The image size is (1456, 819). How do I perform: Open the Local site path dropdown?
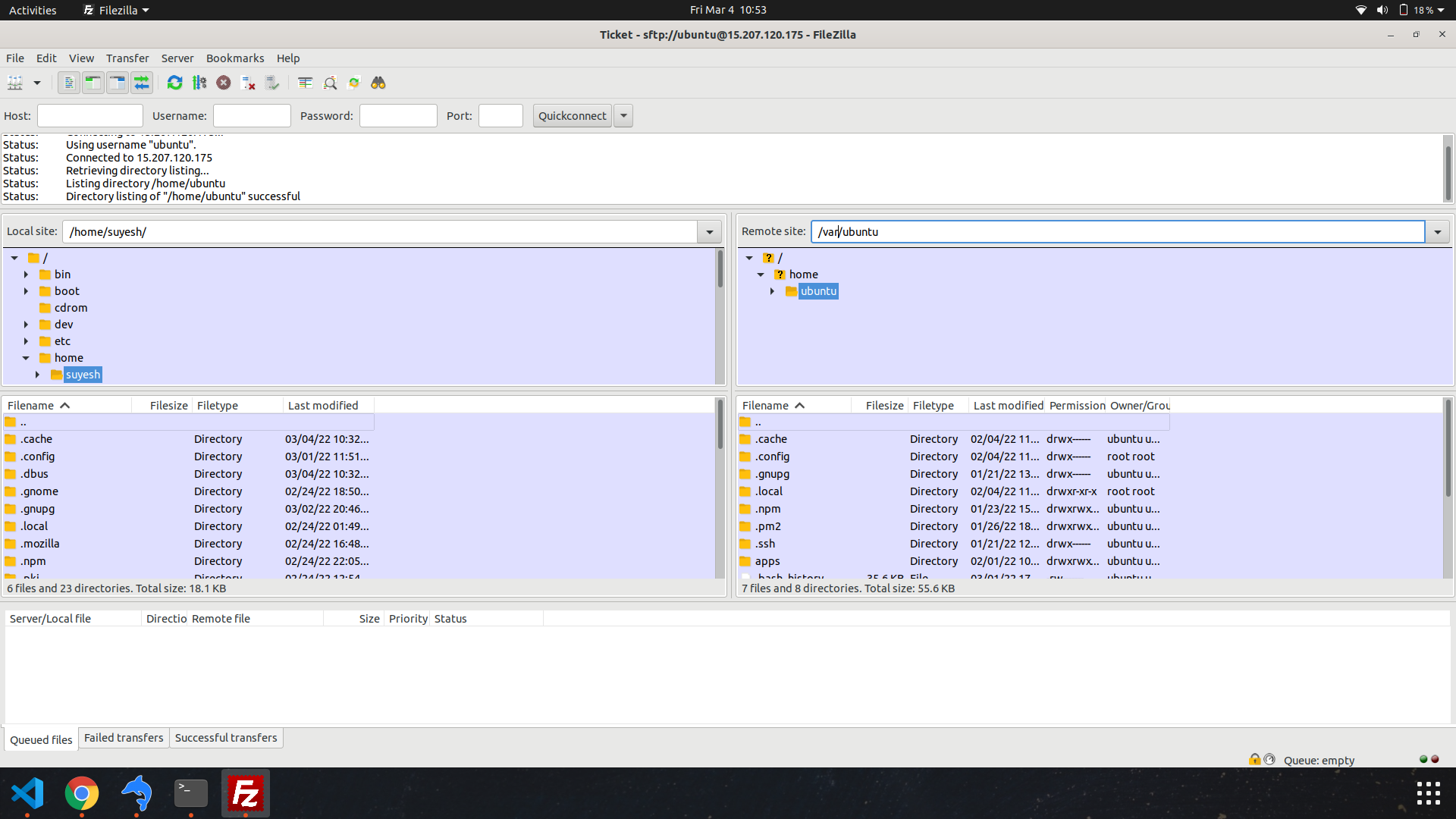coord(710,232)
